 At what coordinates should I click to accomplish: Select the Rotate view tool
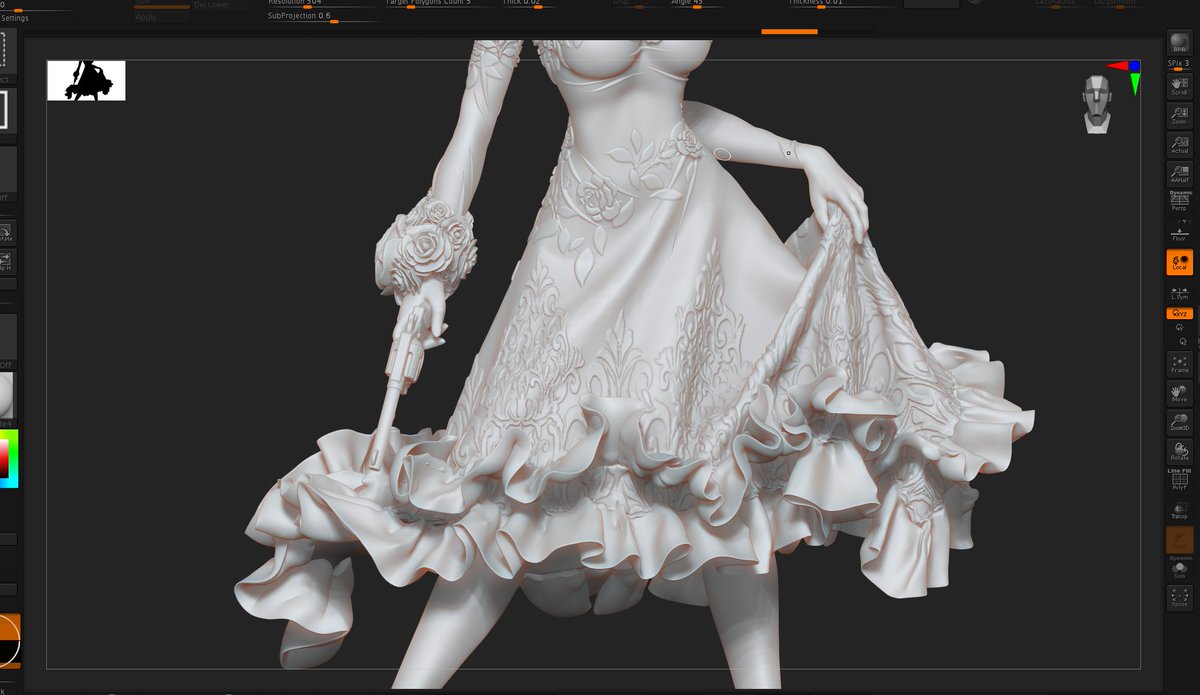click(x=1179, y=451)
